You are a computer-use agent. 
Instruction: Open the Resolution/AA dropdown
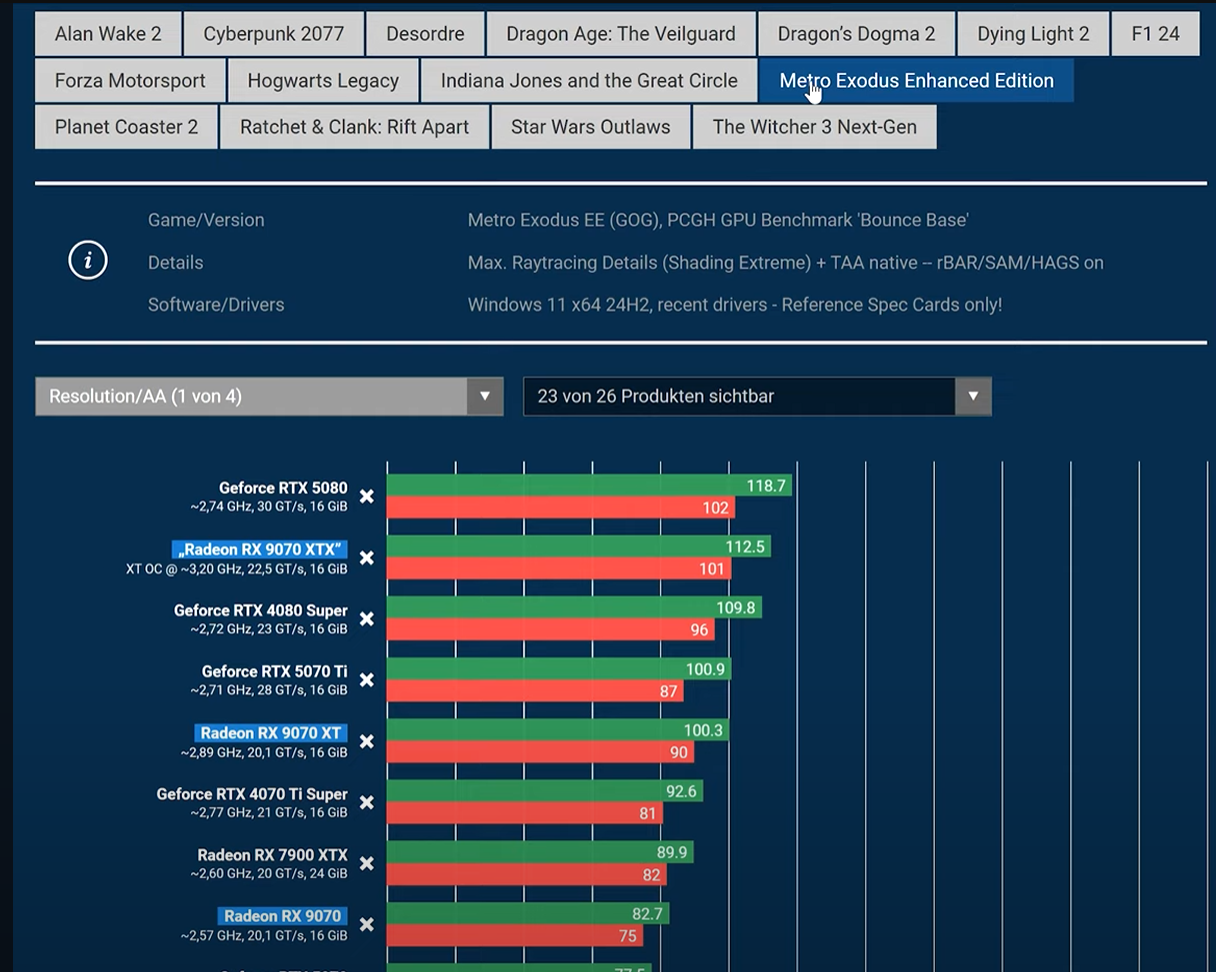pos(269,396)
